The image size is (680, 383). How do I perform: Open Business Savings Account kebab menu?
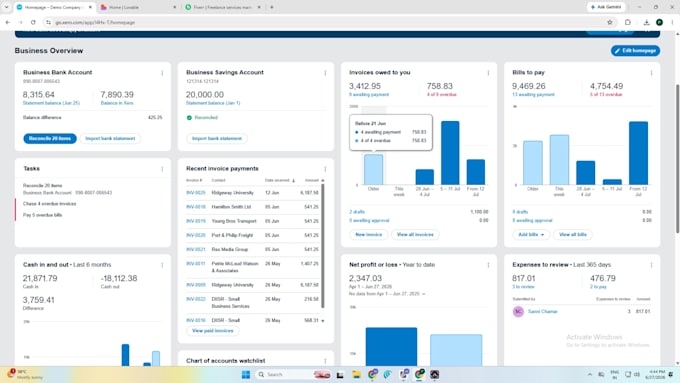click(325, 73)
